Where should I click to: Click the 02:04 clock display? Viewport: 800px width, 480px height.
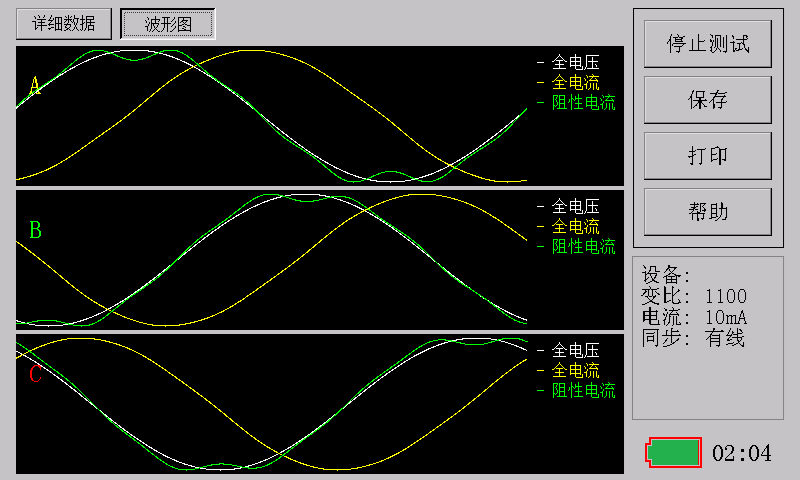tap(741, 454)
